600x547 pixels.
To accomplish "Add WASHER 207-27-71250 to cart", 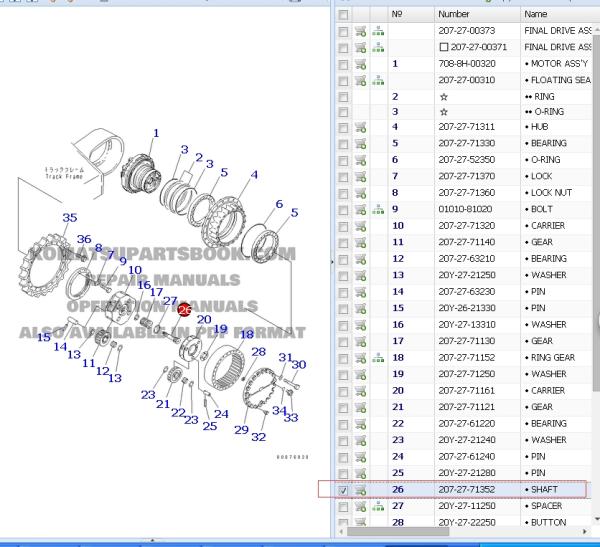I will coord(360,374).
